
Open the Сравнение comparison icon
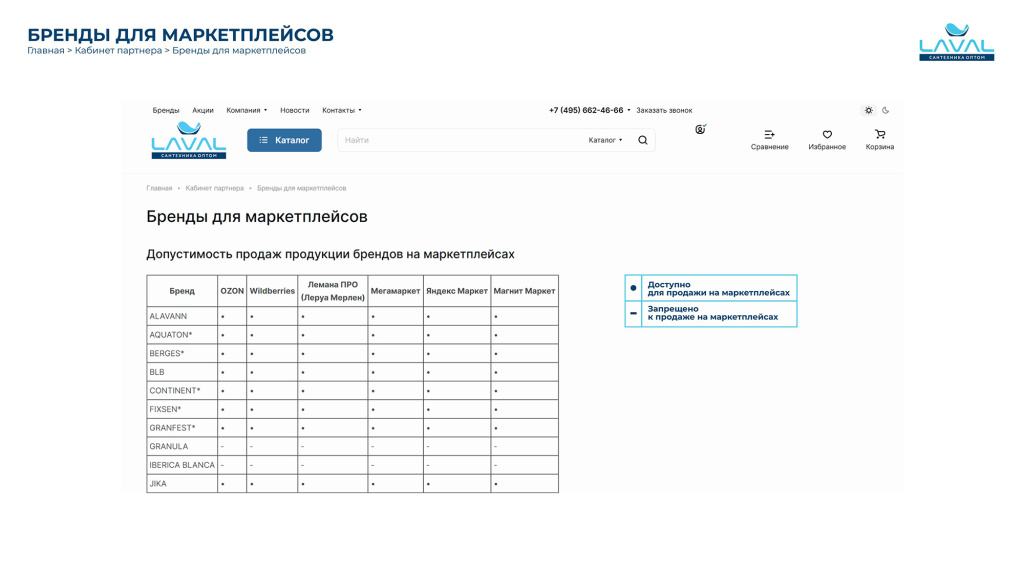(x=769, y=134)
